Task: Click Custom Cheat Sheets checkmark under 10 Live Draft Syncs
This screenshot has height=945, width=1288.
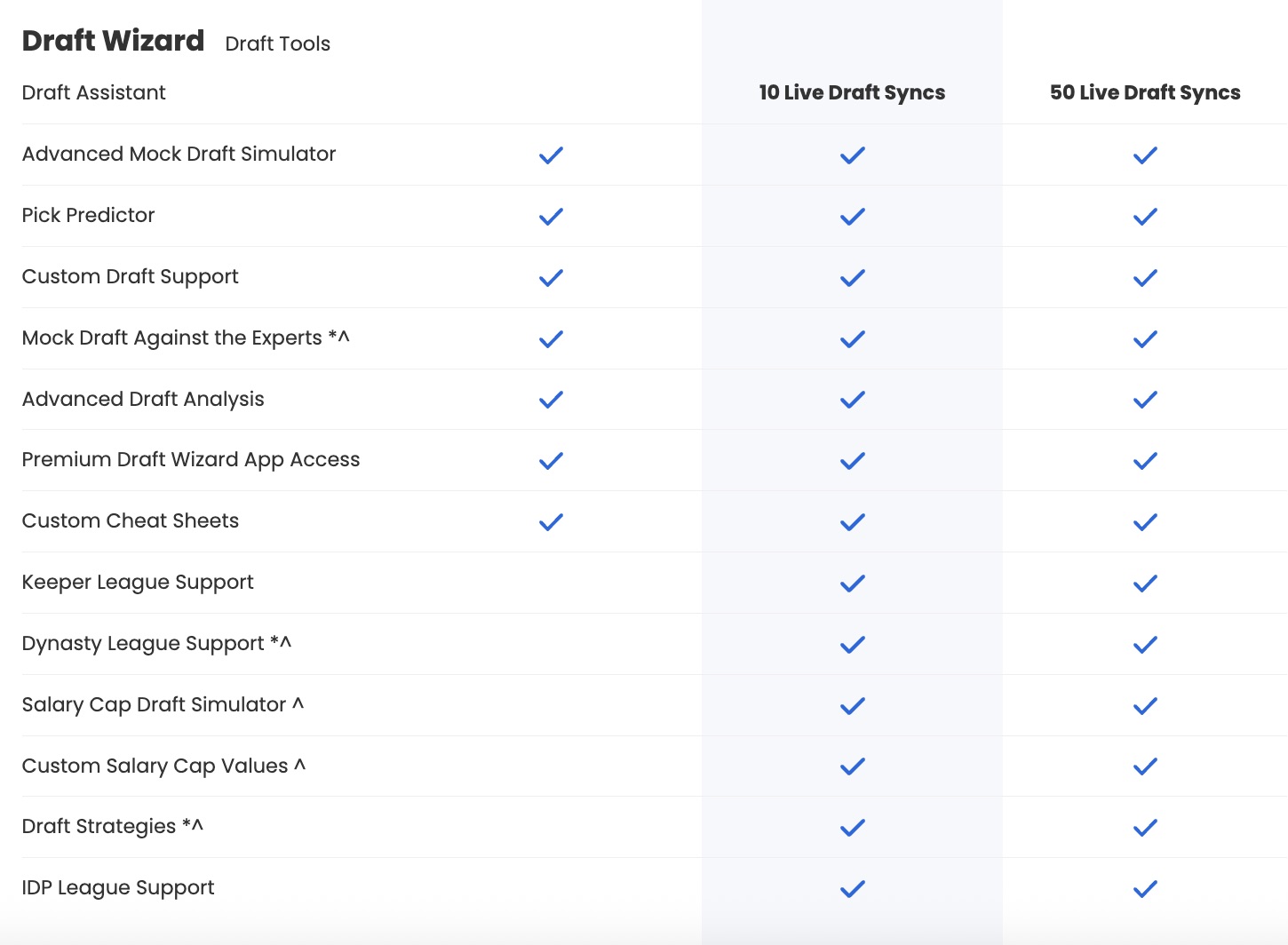Action: pyautogui.click(x=853, y=522)
